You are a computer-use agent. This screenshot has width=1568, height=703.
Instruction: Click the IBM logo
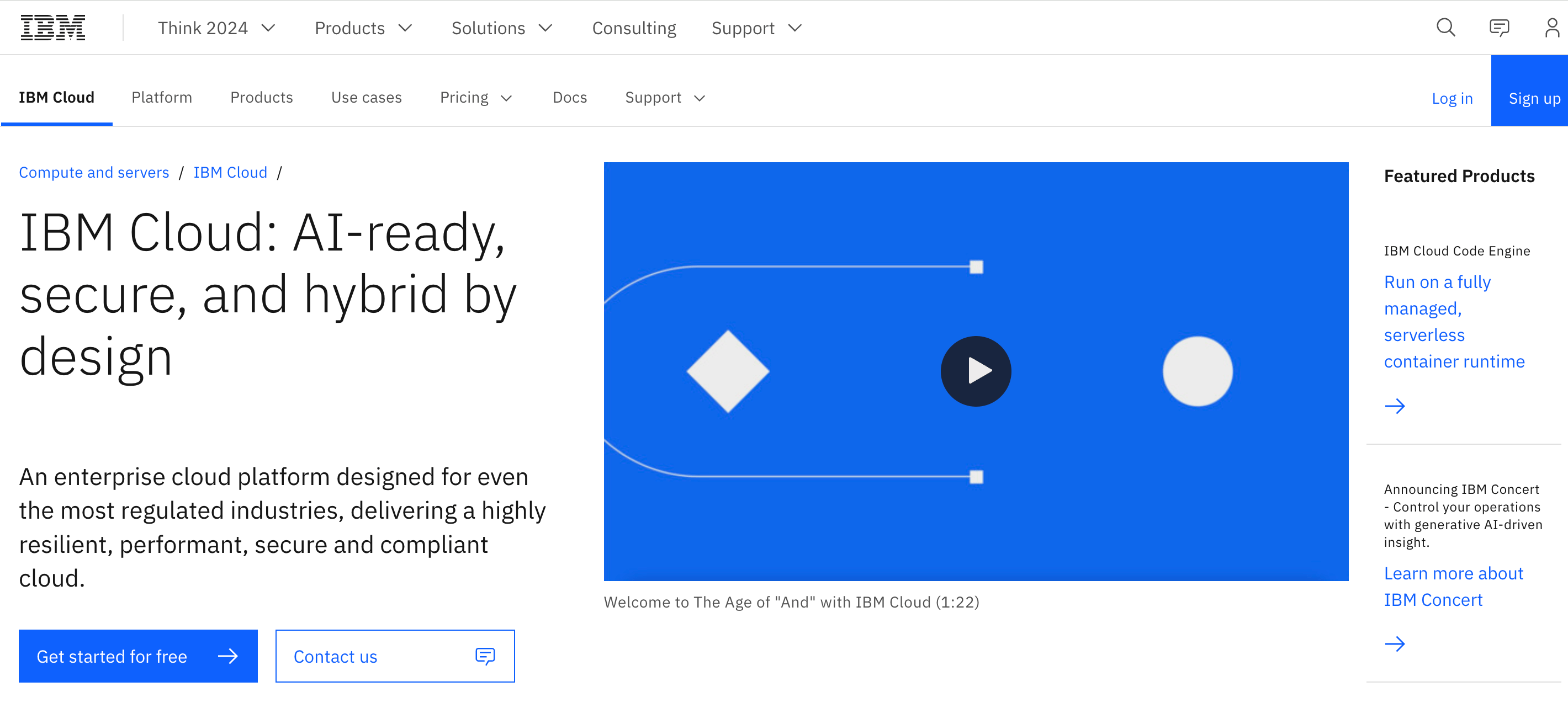tap(53, 28)
